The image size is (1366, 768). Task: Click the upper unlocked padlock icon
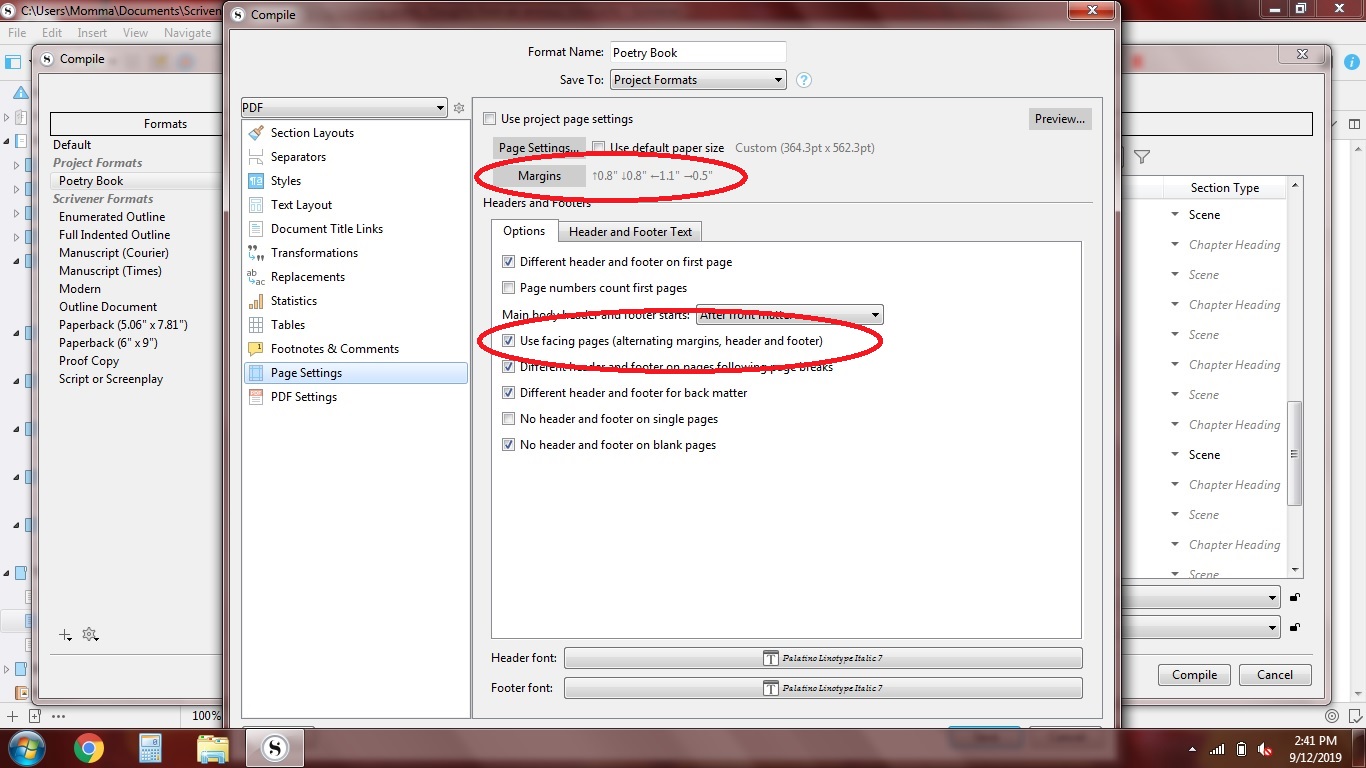1295,597
